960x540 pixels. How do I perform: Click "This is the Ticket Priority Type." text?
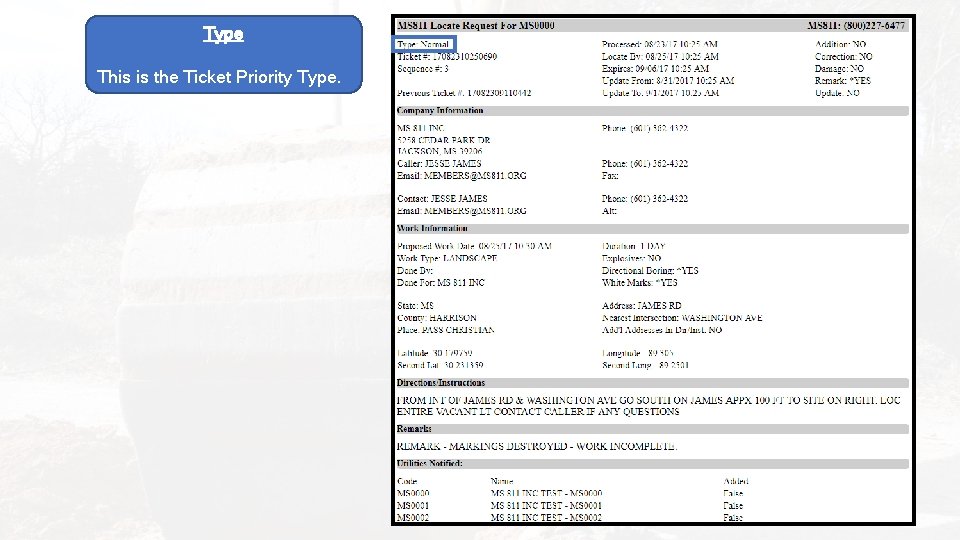[219, 77]
